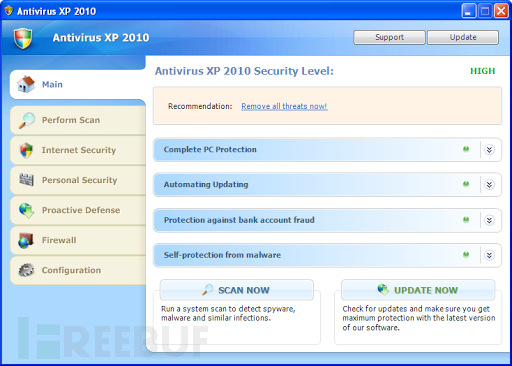The image size is (512, 366).
Task: Expand the Automating Updating chevron
Action: pos(489,184)
